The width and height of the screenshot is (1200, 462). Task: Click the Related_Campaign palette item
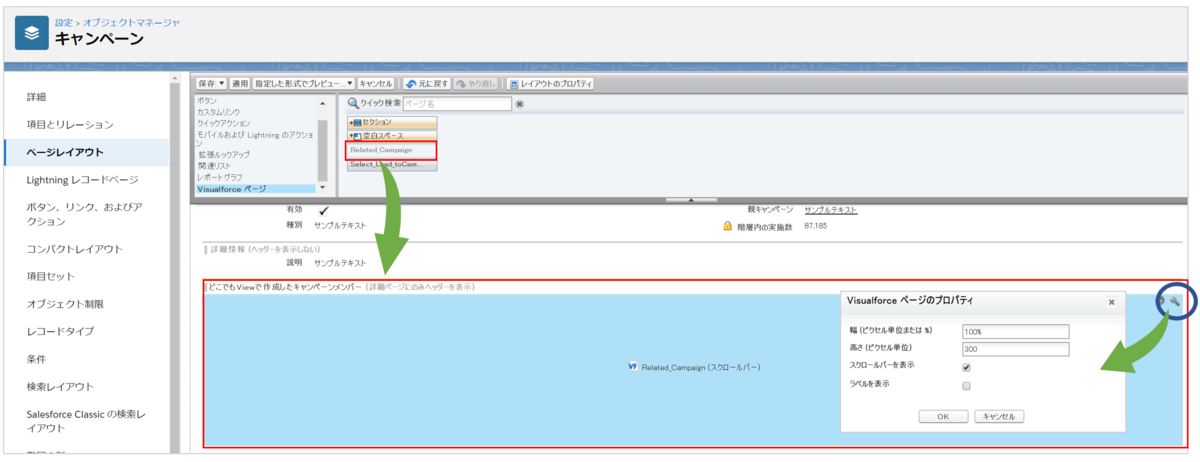[392, 150]
